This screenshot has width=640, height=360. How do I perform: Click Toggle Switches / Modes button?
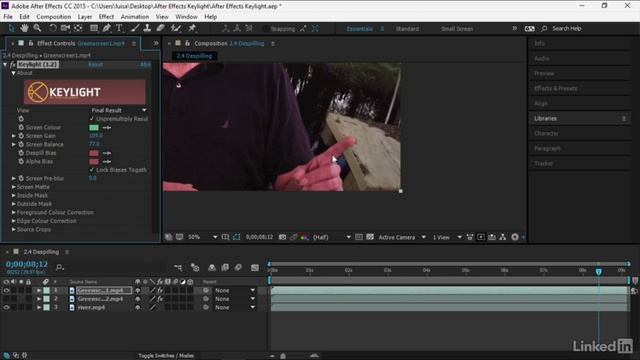pyautogui.click(x=166, y=356)
